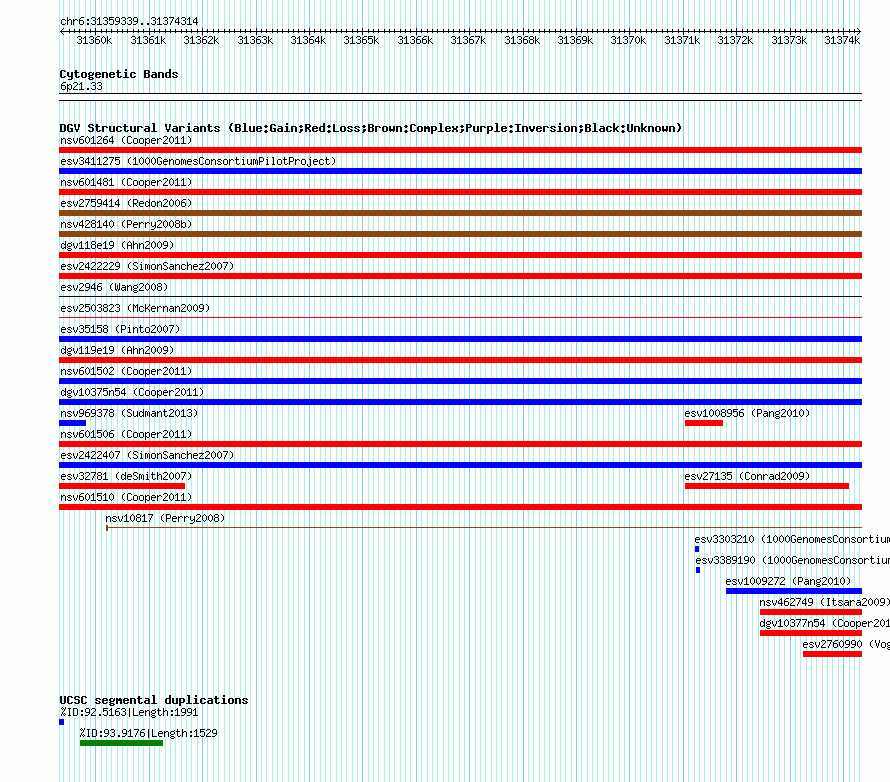The image size is (890, 782).
Task: Click the blue bar of esv1009272
Action: (x=794, y=591)
